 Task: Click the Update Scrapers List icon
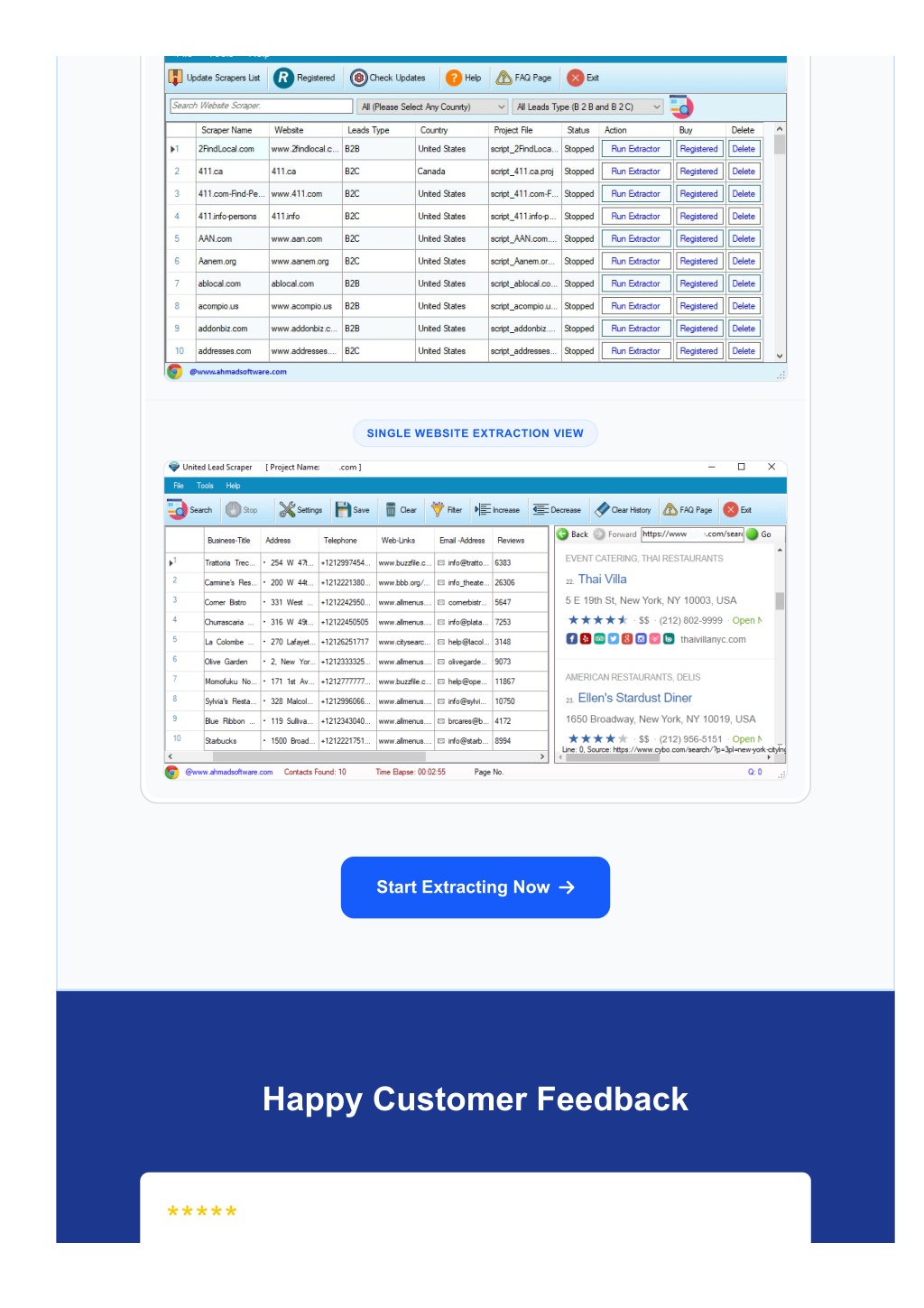click(x=176, y=78)
